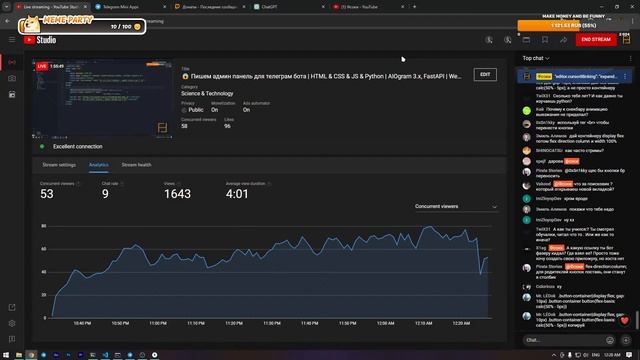The image size is (640, 360).
Task: Click the highlight bookmark icon in header
Action: tap(545, 40)
